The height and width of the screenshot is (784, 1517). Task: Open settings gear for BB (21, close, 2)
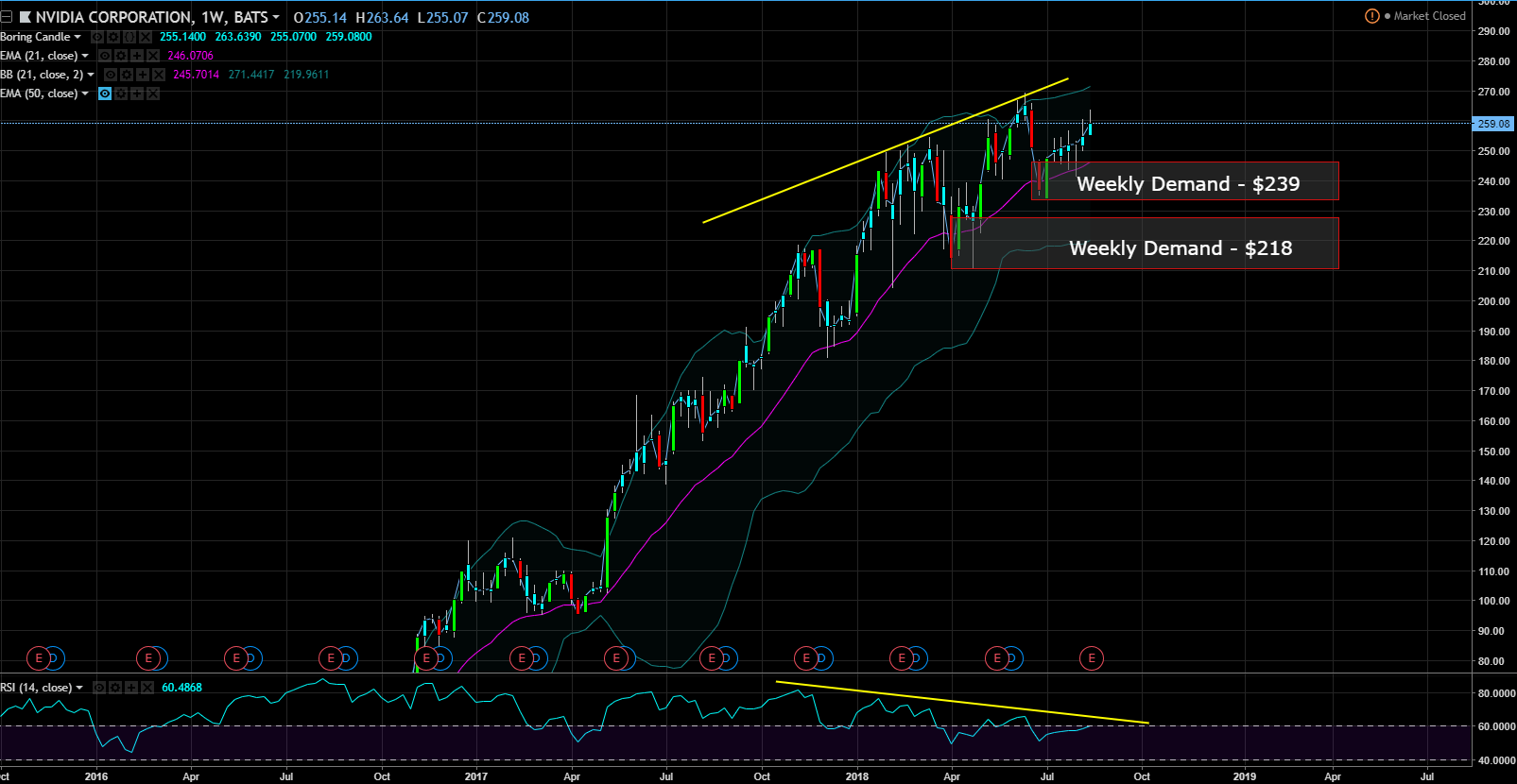coord(127,75)
